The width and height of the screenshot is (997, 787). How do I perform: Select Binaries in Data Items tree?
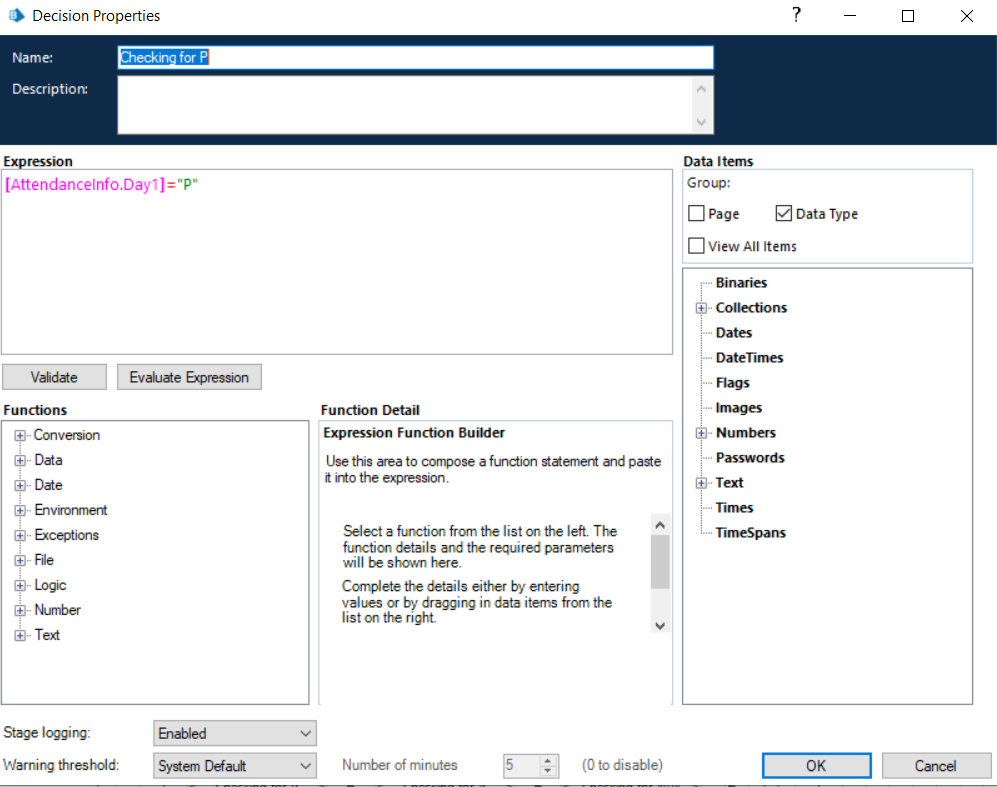click(x=741, y=283)
